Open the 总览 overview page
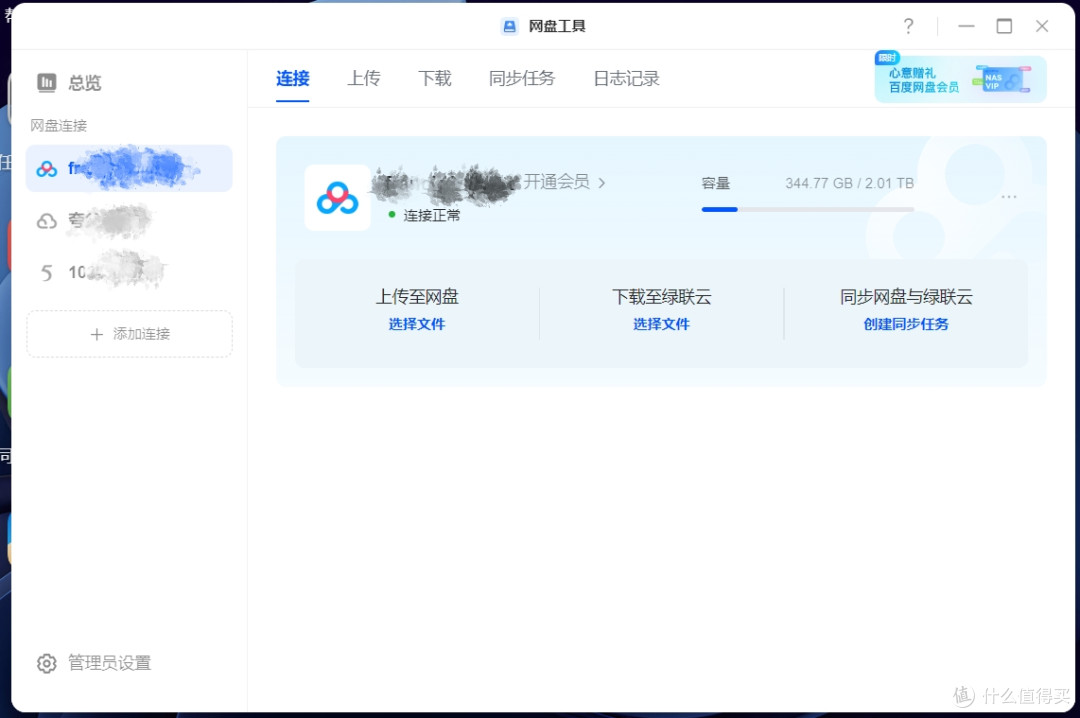Image resolution: width=1080 pixels, height=718 pixels. coord(69,83)
